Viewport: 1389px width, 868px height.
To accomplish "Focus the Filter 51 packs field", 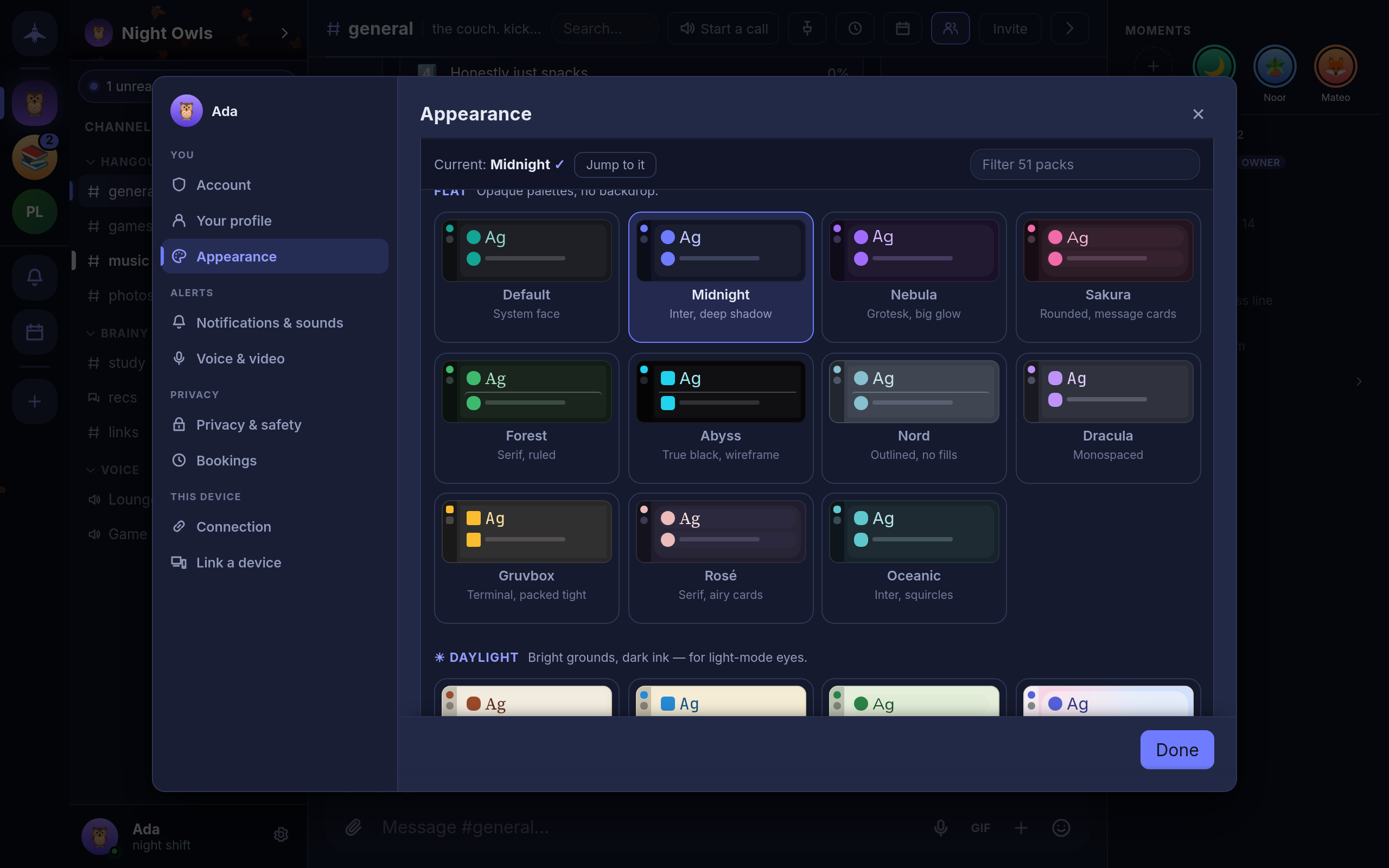I will tap(1084, 165).
